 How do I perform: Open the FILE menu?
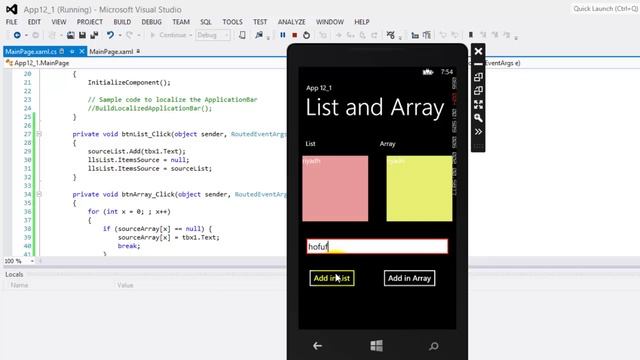click(11, 22)
